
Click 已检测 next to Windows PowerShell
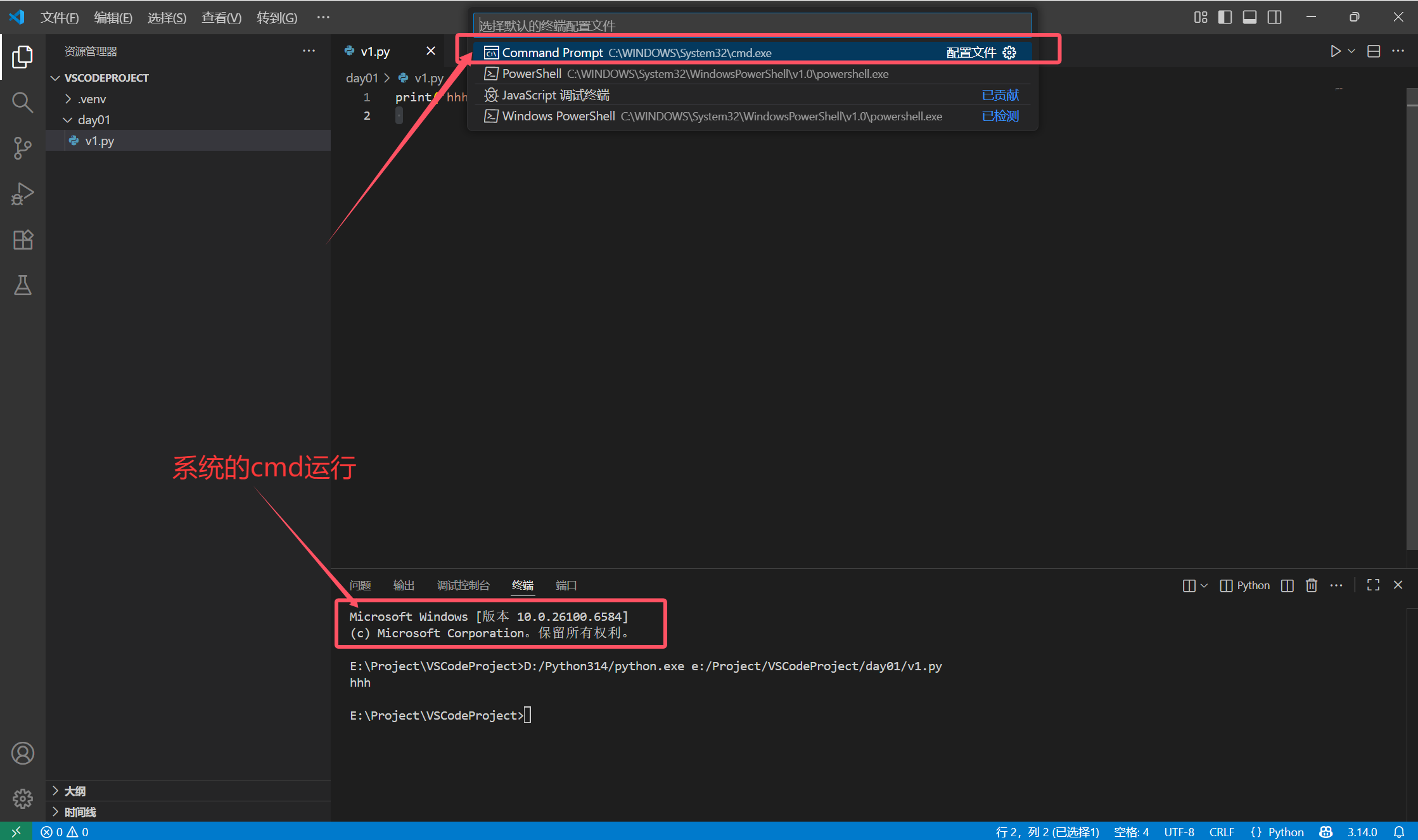click(x=1000, y=116)
